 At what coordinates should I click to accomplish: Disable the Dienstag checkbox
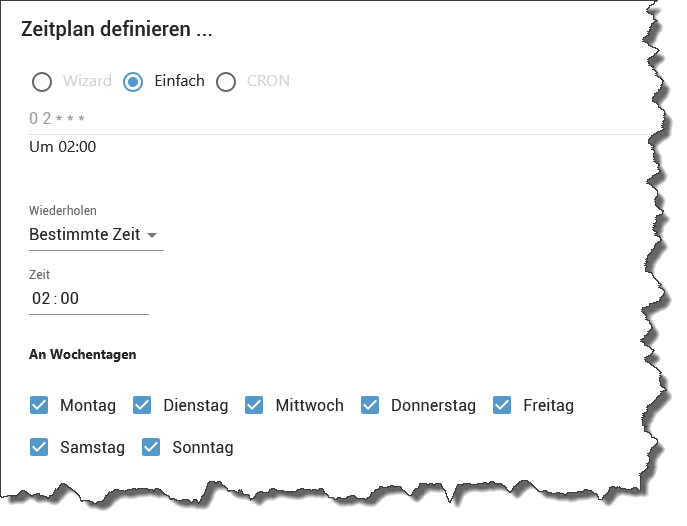pyautogui.click(x=143, y=405)
